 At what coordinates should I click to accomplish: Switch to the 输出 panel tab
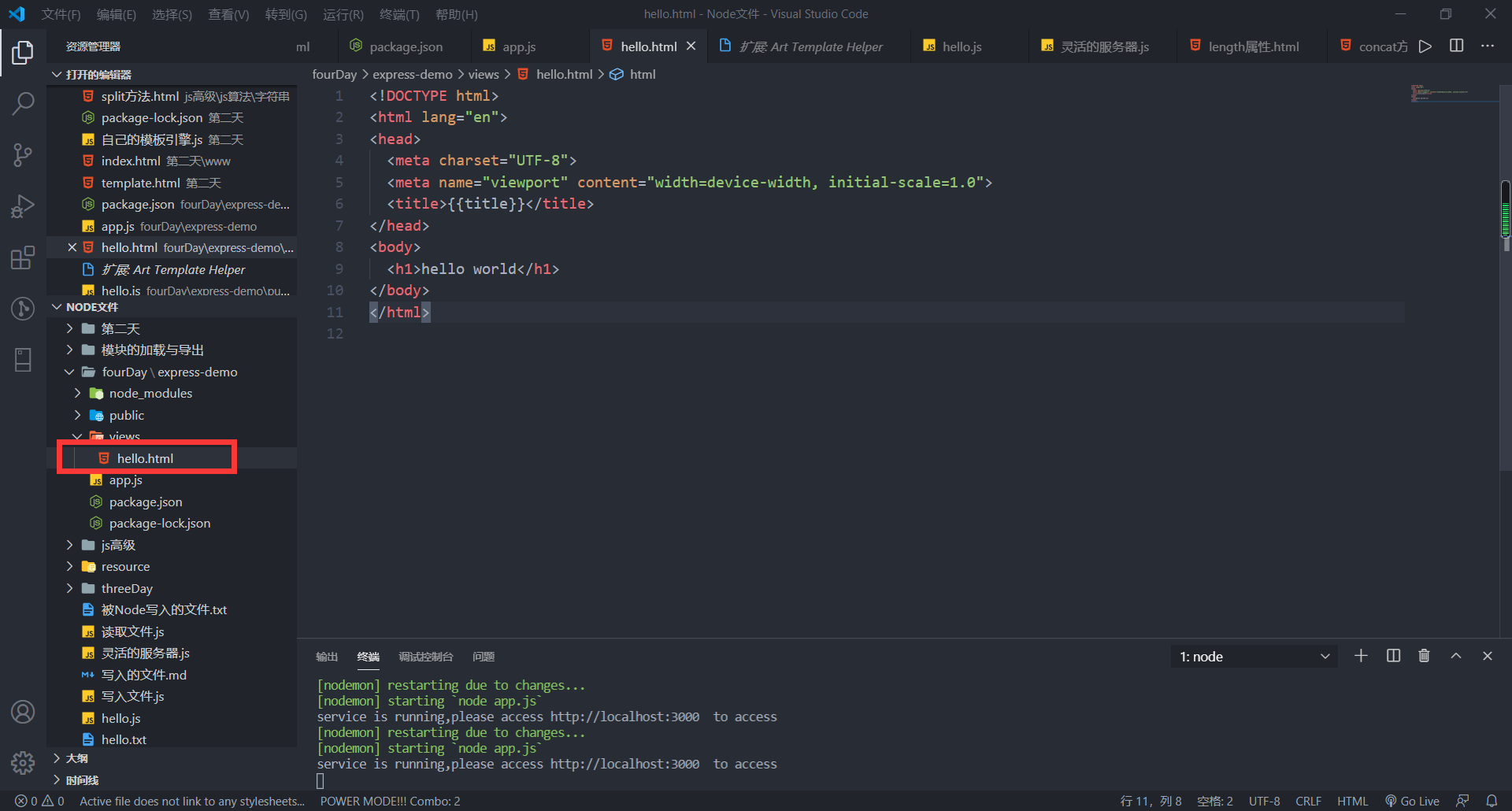click(327, 657)
